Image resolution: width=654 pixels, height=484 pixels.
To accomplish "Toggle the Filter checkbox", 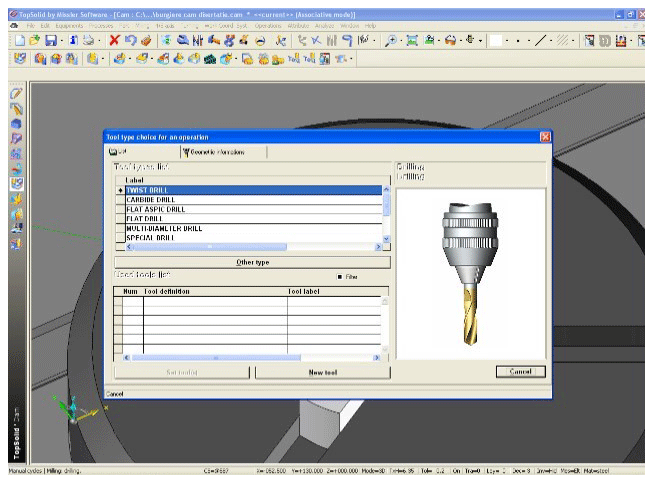I will [x=340, y=276].
